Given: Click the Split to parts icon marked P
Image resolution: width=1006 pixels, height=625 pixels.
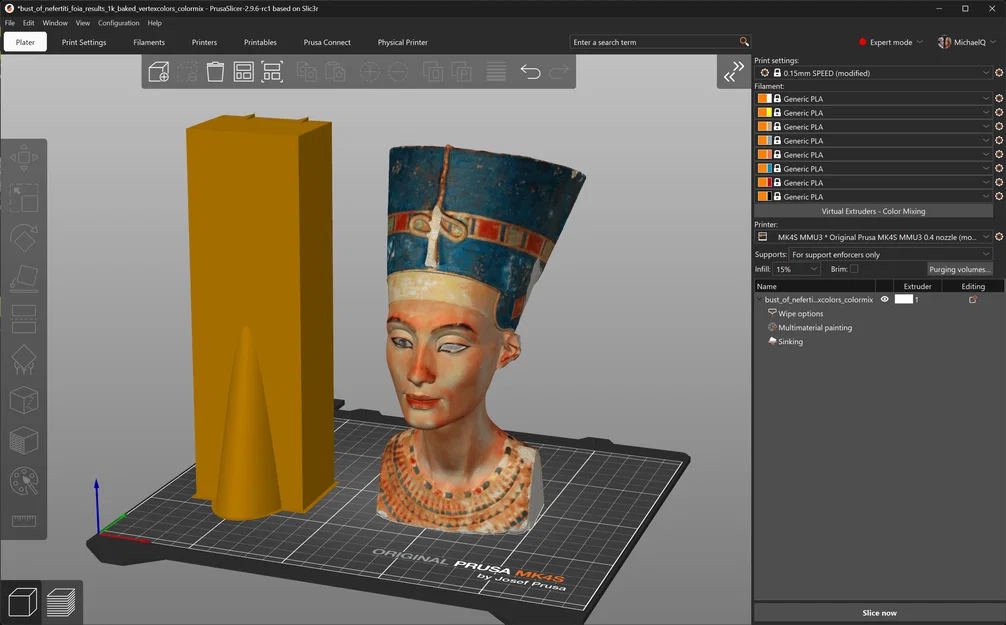Looking at the screenshot, I should [461, 71].
